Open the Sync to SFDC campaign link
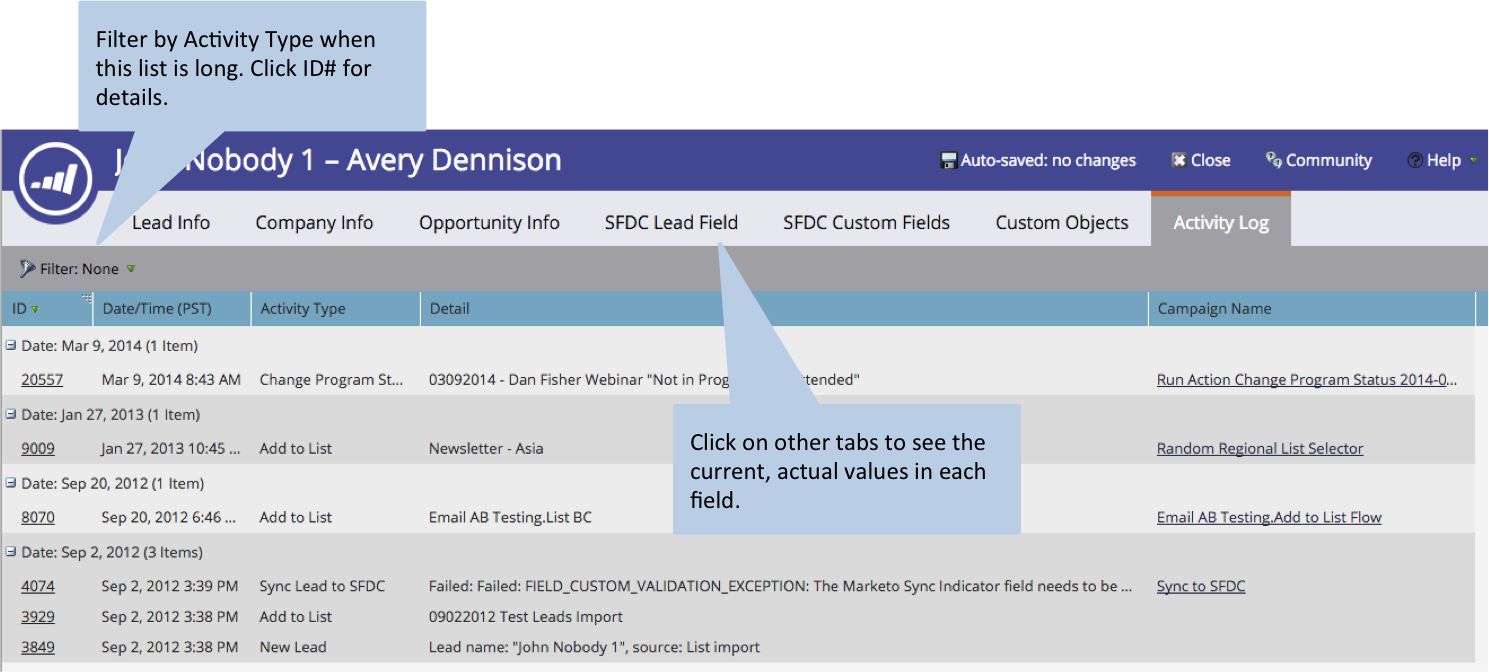Viewport: 1489px width, 672px height. [x=1200, y=587]
